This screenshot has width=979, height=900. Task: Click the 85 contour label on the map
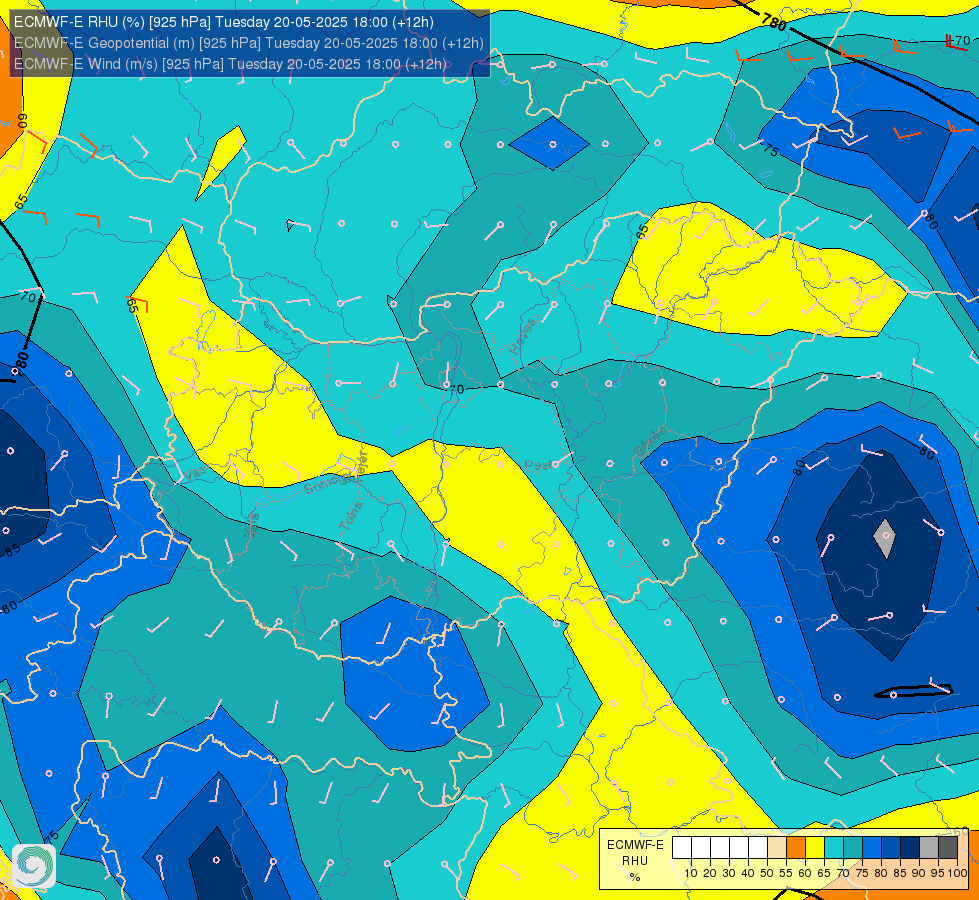[x=11, y=550]
